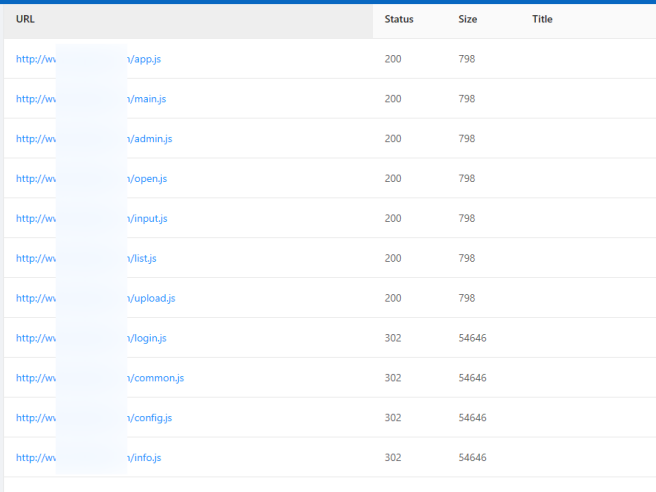Screen dimensions: 656x492
Task: Click status 302 in config.js row
Action: [393, 418]
